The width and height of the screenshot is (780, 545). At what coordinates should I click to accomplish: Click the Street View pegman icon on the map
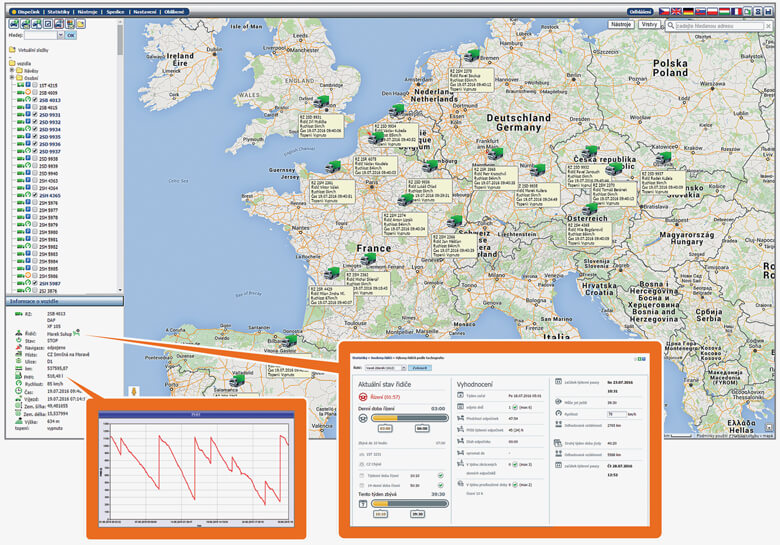coord(134,391)
